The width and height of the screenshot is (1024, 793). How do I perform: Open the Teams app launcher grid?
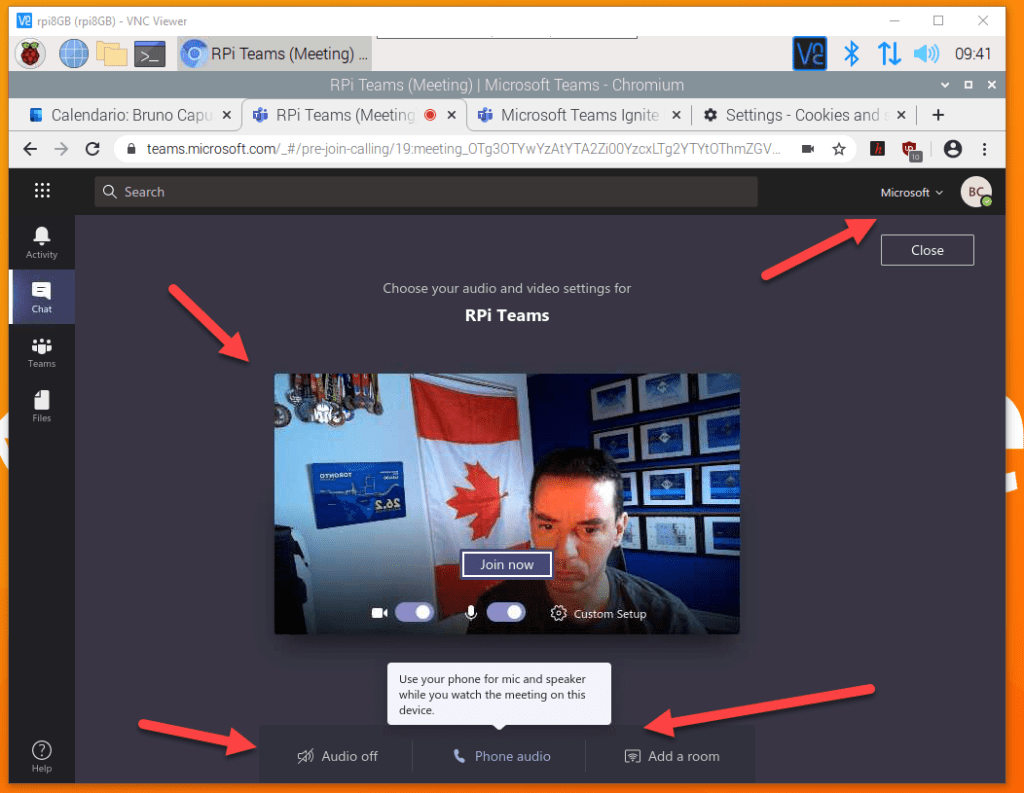tap(42, 191)
